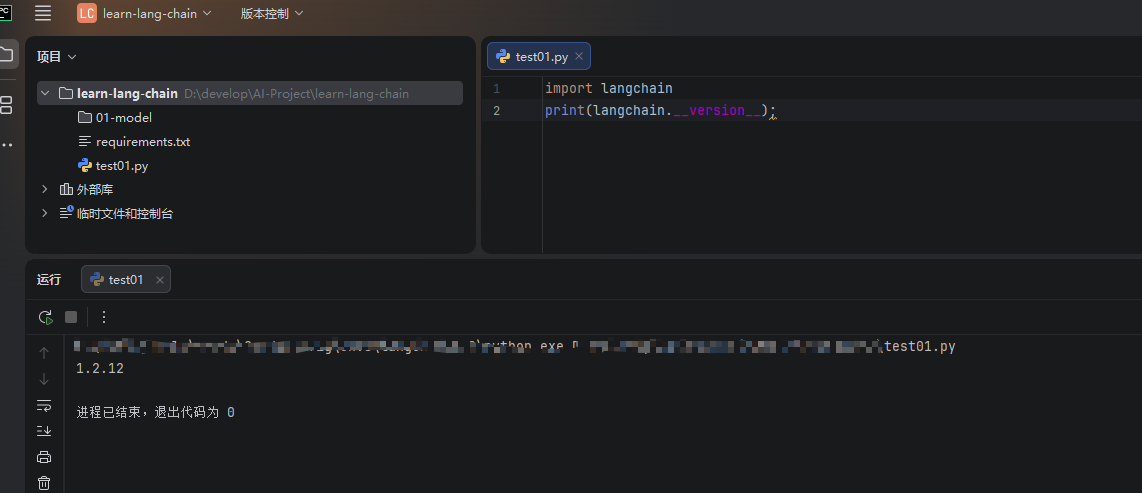Toggle the Project tool window folder icon
Image resolution: width=1142 pixels, height=493 pixels.
7,53
